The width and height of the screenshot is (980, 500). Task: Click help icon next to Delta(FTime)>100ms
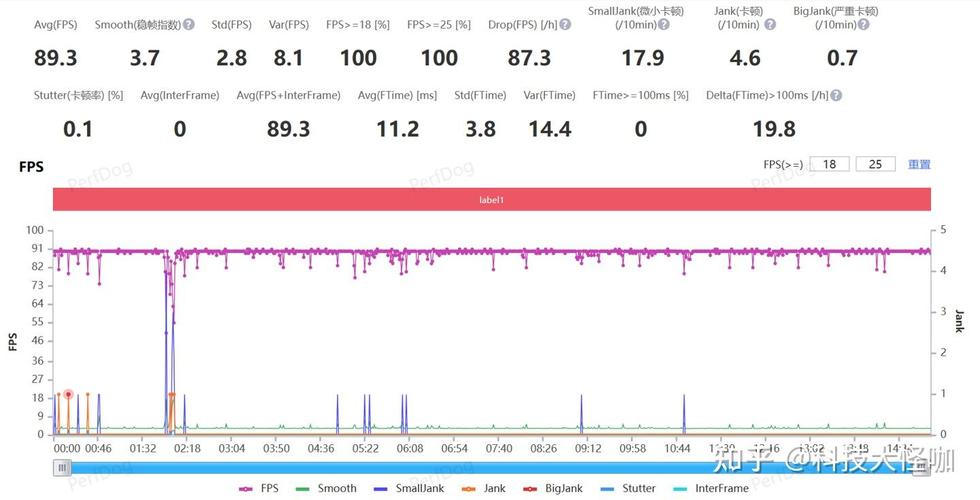point(836,95)
